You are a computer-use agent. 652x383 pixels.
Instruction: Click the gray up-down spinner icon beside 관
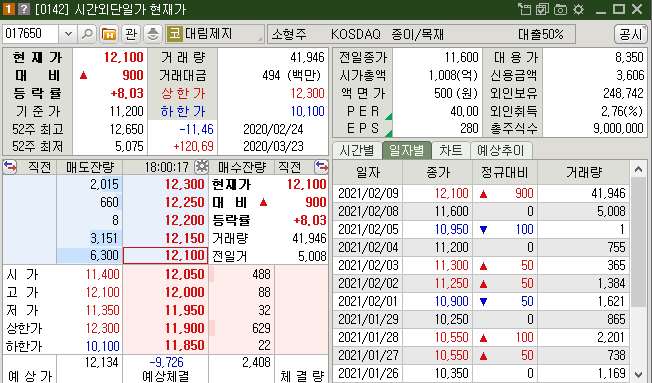pyautogui.click(x=153, y=34)
